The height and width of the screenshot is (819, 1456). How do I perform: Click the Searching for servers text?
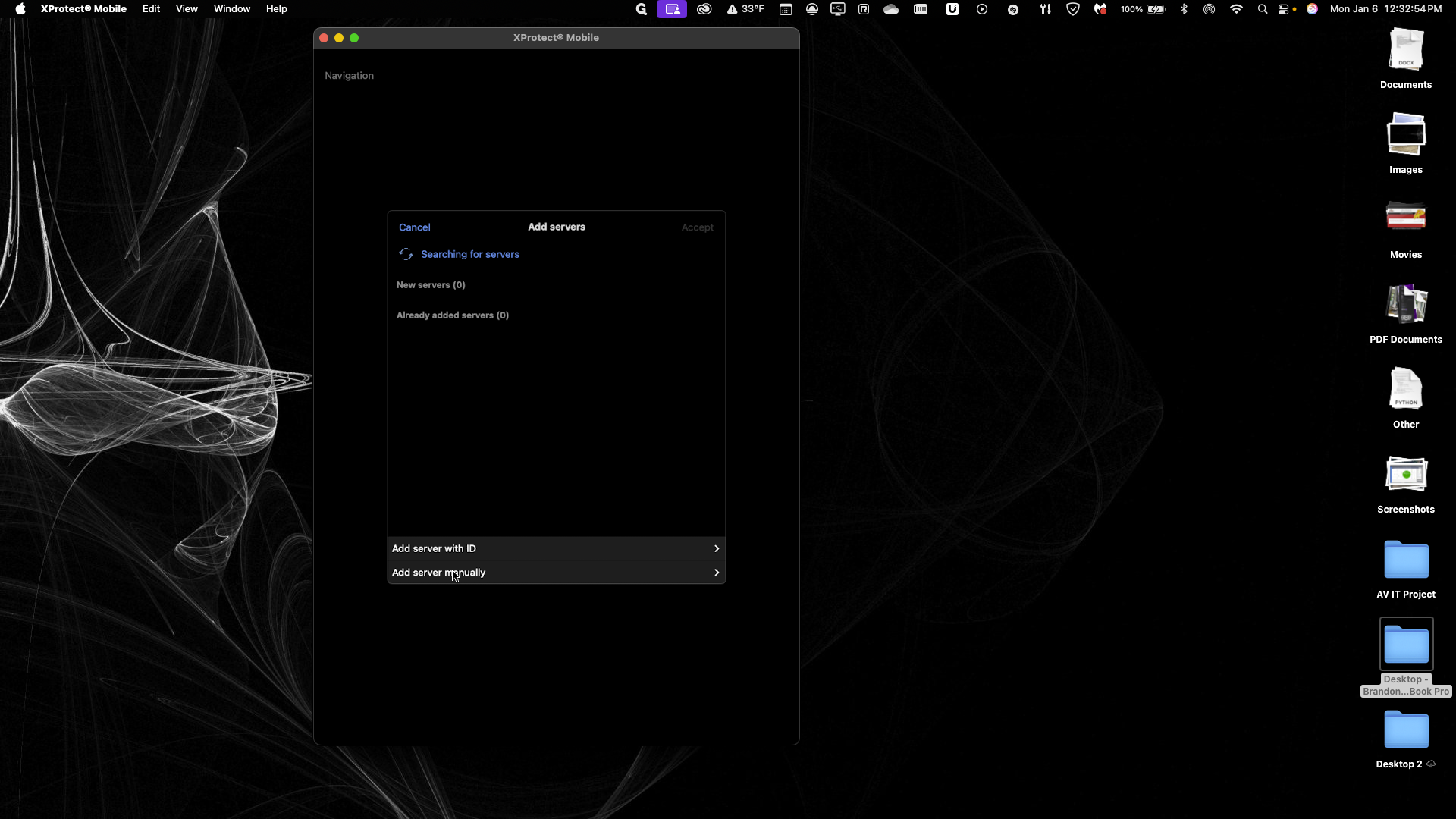tap(470, 254)
